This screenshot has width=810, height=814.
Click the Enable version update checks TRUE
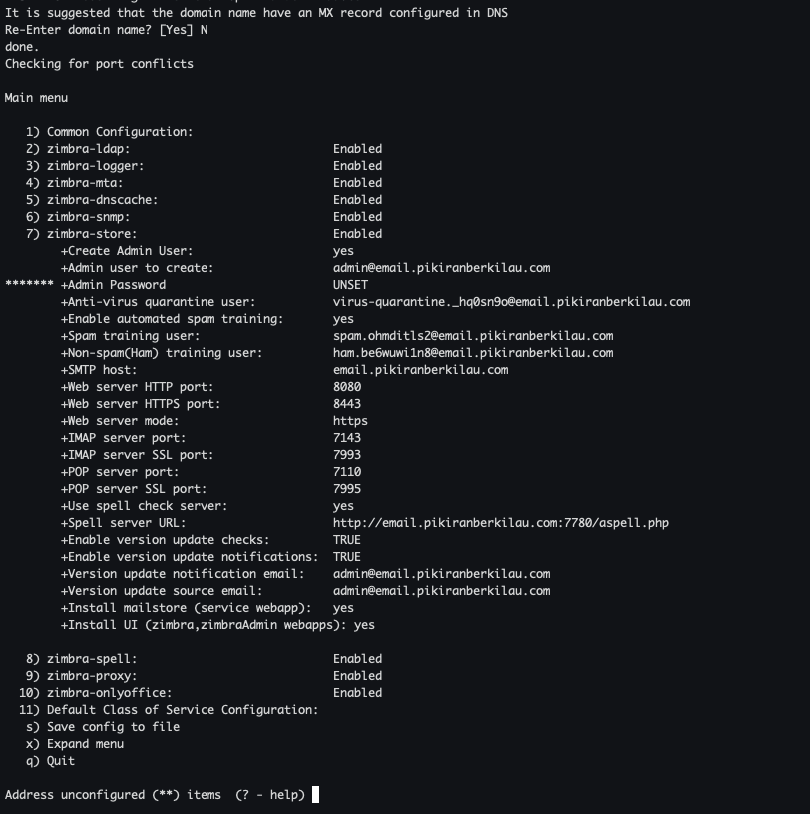[x=347, y=540]
